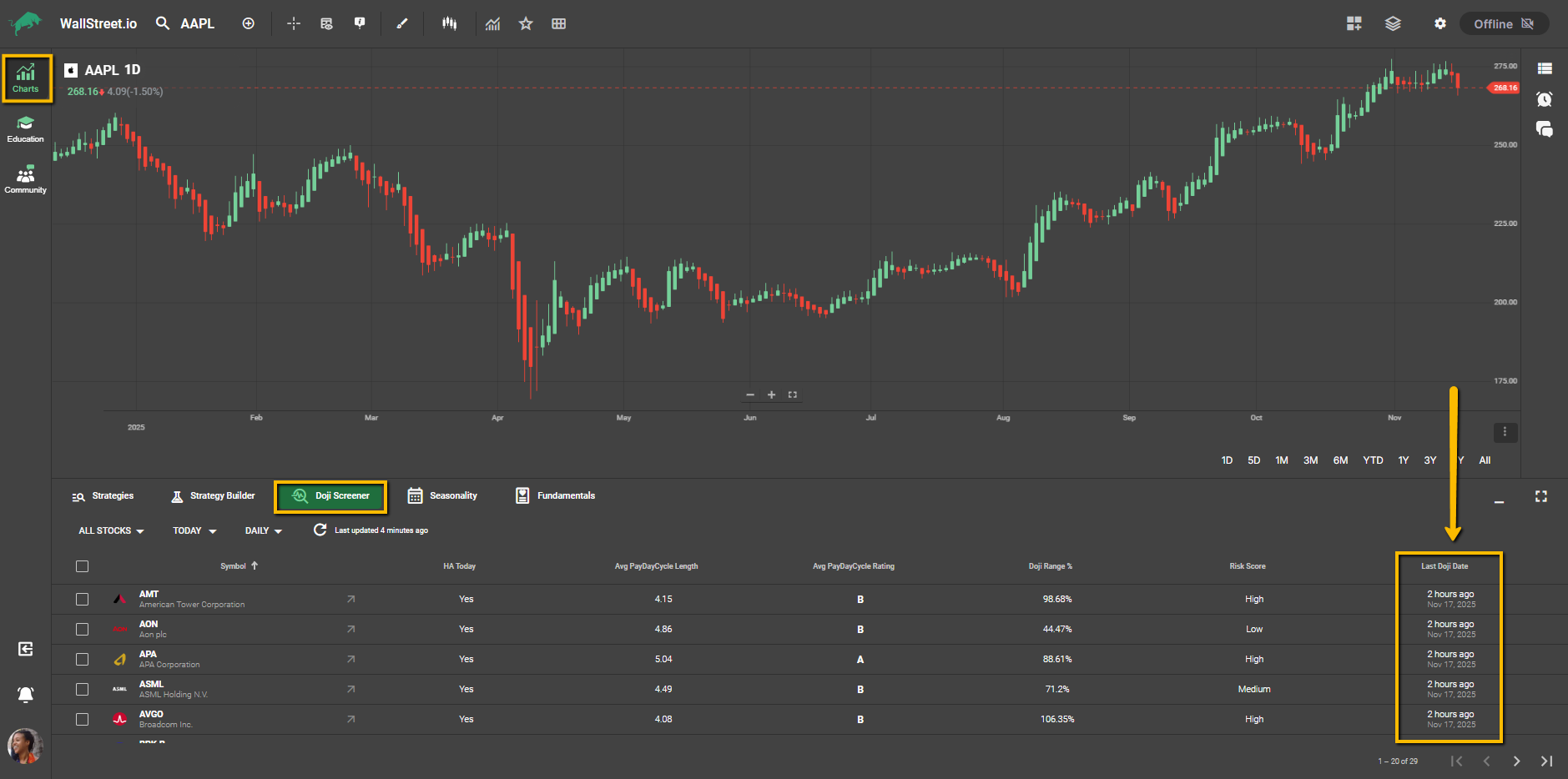Toggle the select-all checkbox in header
1568x779 pixels.
[x=82, y=566]
